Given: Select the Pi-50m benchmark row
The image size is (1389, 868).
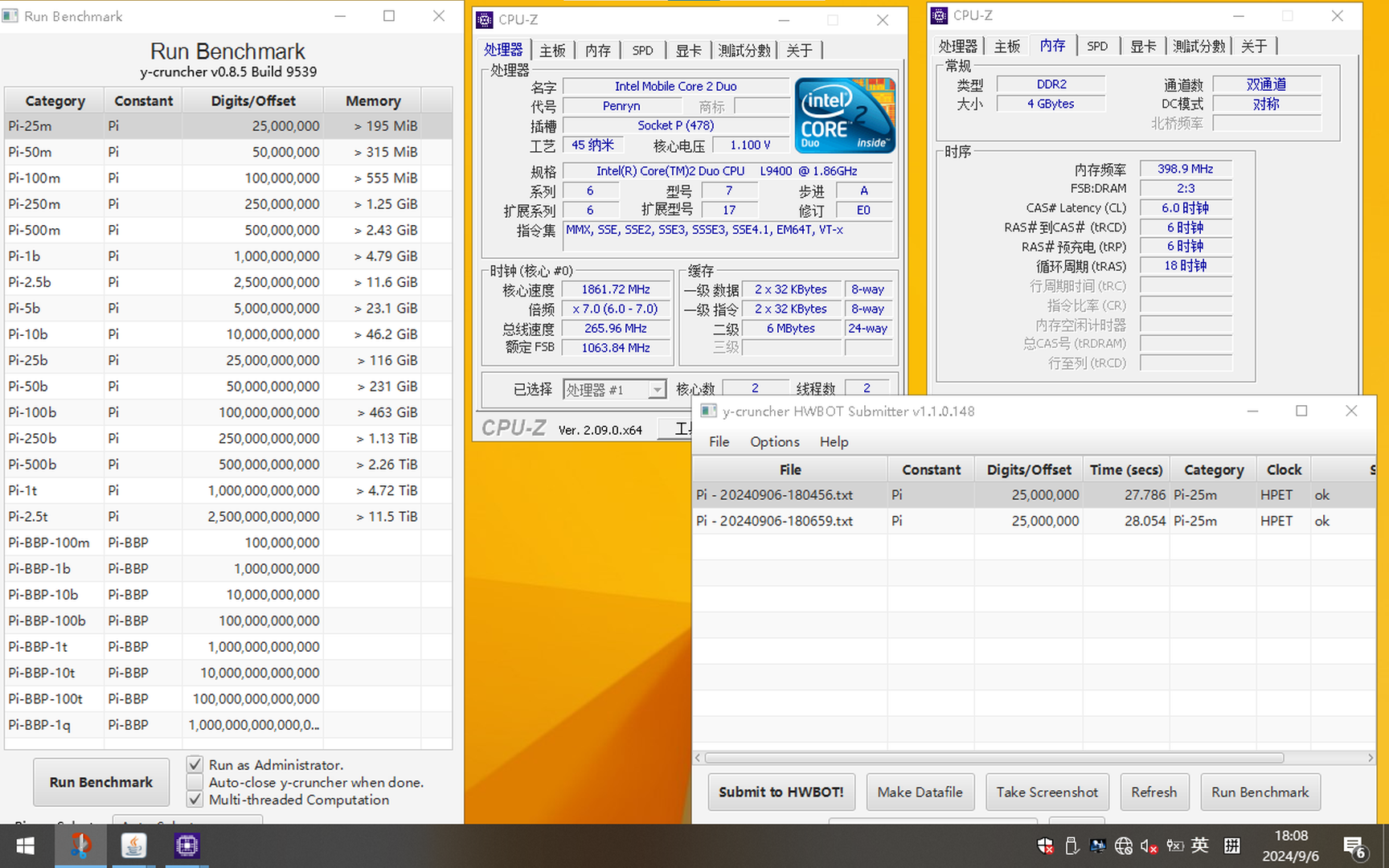Looking at the screenshot, I should [x=228, y=152].
